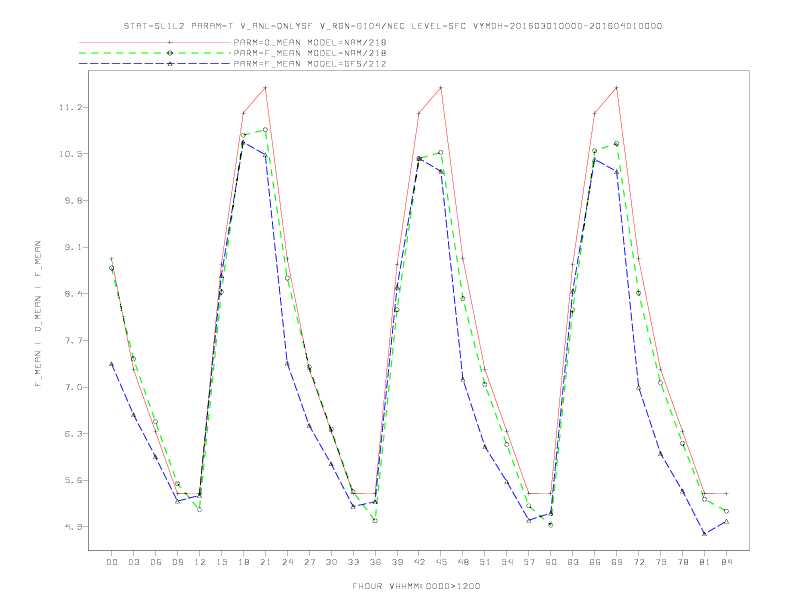
Task: Click the green dashed line sample in legend
Action: tap(155, 53)
